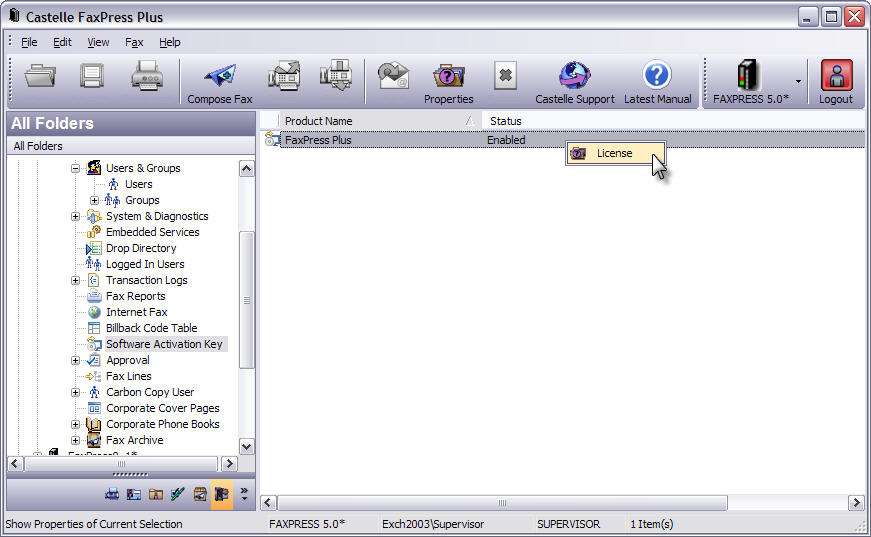The width and height of the screenshot is (871, 537).
Task: Click the printer icon in toolbar
Action: click(x=147, y=77)
